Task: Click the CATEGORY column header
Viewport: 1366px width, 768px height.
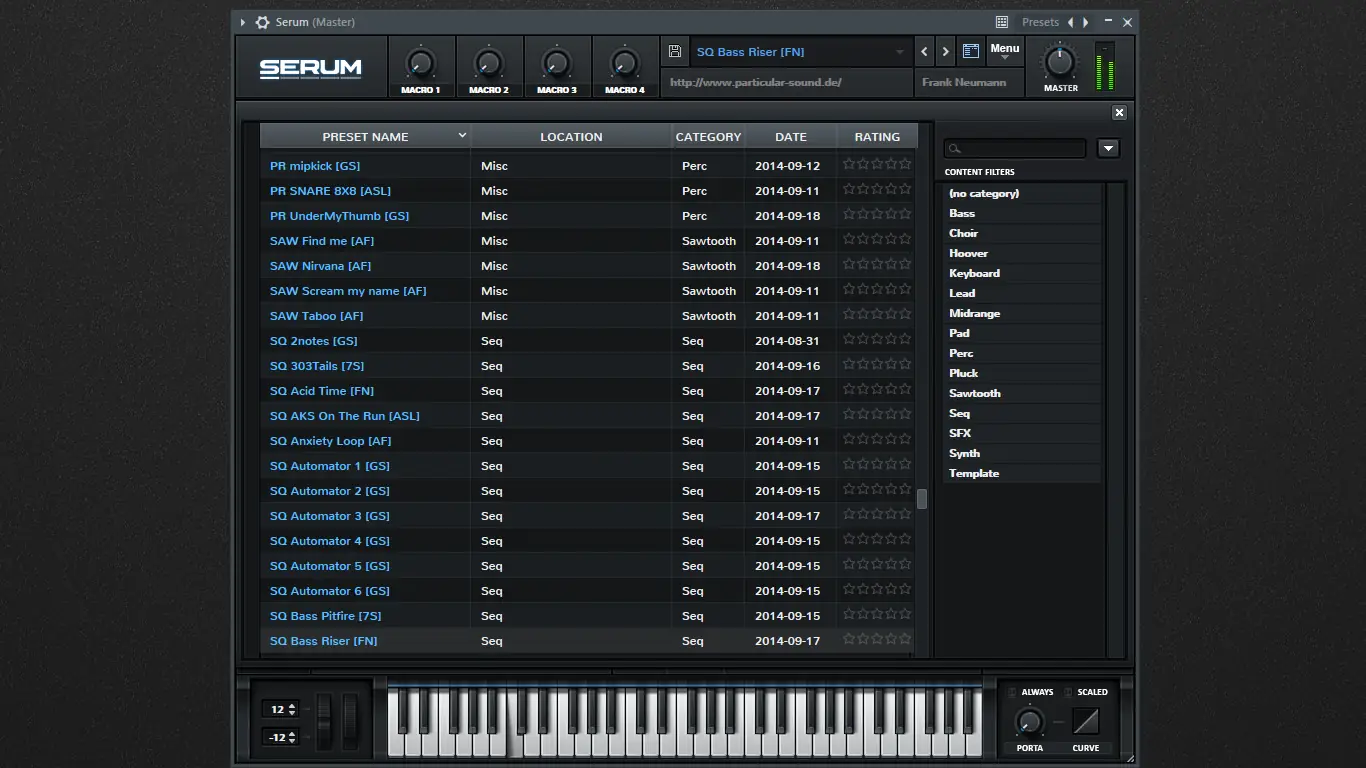Action: [x=708, y=136]
